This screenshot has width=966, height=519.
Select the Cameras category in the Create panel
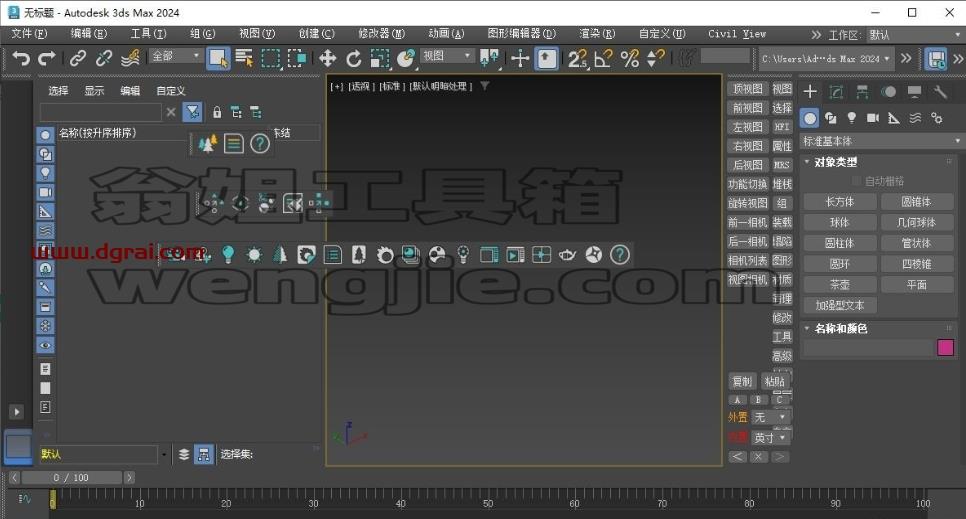(x=873, y=118)
